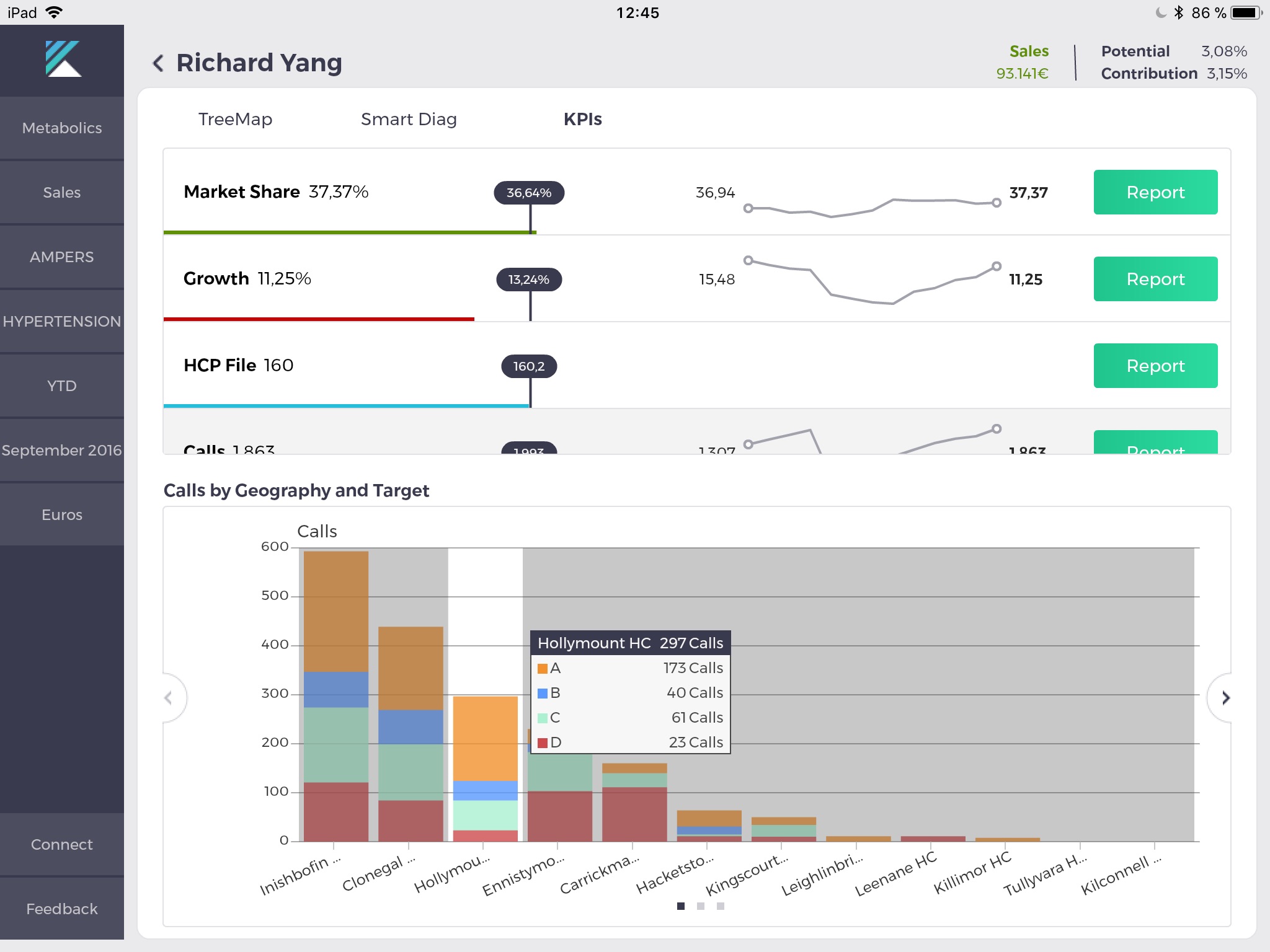Switch to the TreeMap tab
Viewport: 1270px width, 952px height.
coord(237,118)
